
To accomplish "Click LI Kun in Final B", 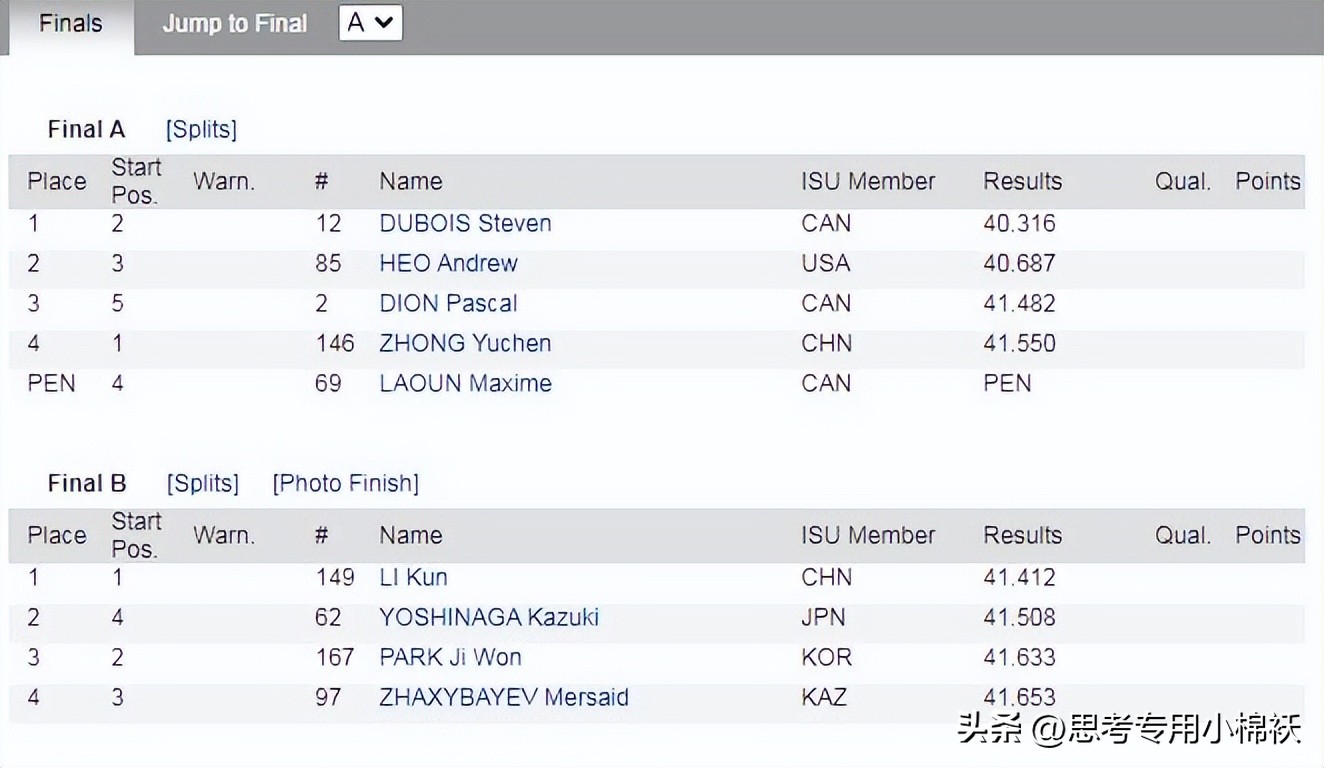I will pos(413,577).
